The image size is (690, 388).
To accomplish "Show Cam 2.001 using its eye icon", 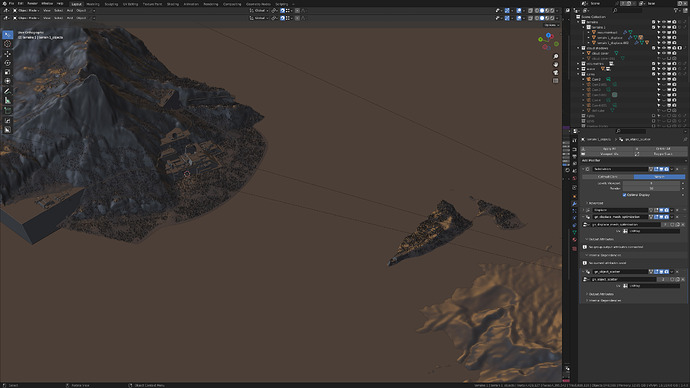I will [x=664, y=84].
